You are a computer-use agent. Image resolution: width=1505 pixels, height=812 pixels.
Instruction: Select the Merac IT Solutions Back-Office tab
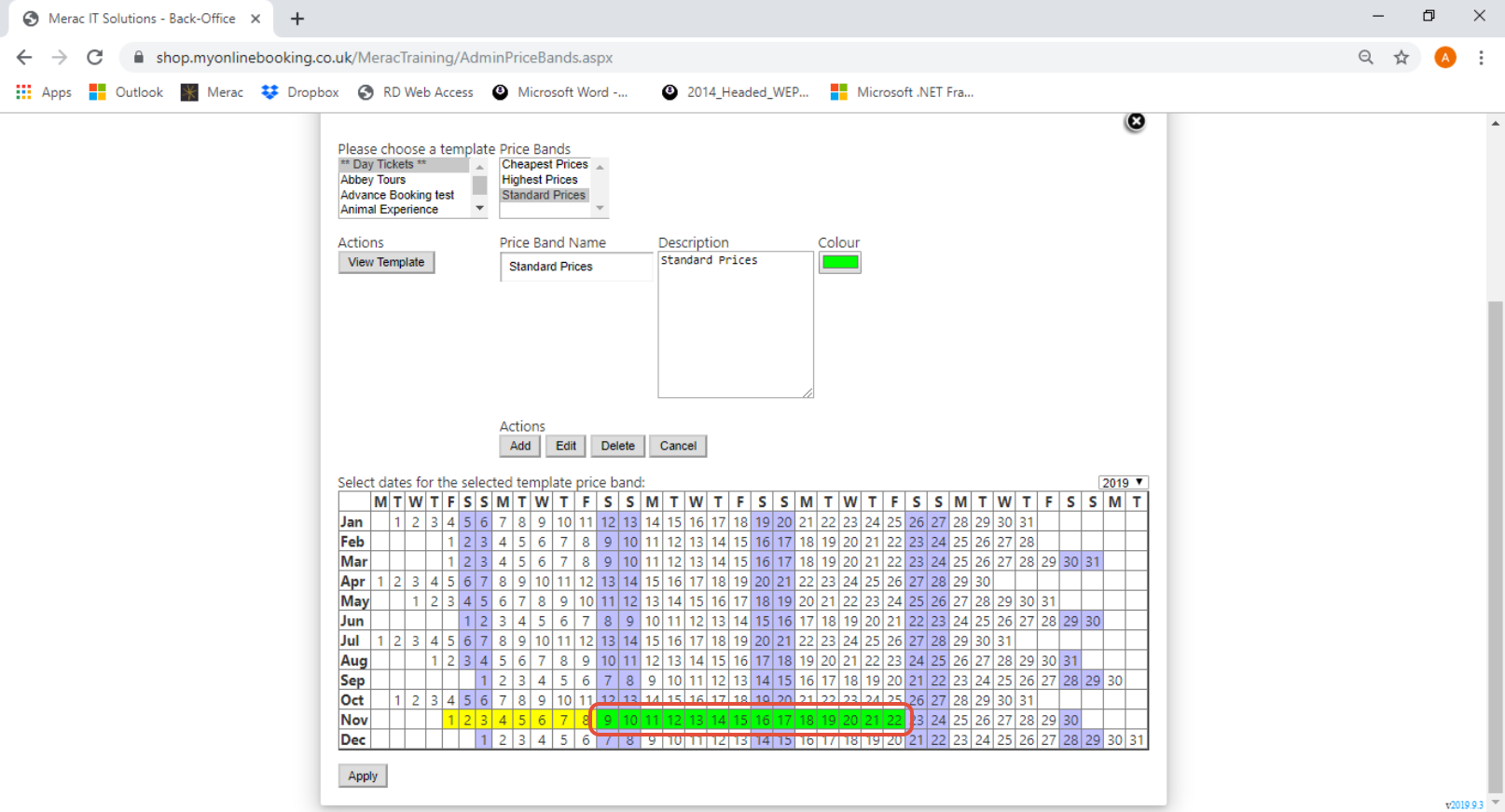pyautogui.click(x=140, y=19)
